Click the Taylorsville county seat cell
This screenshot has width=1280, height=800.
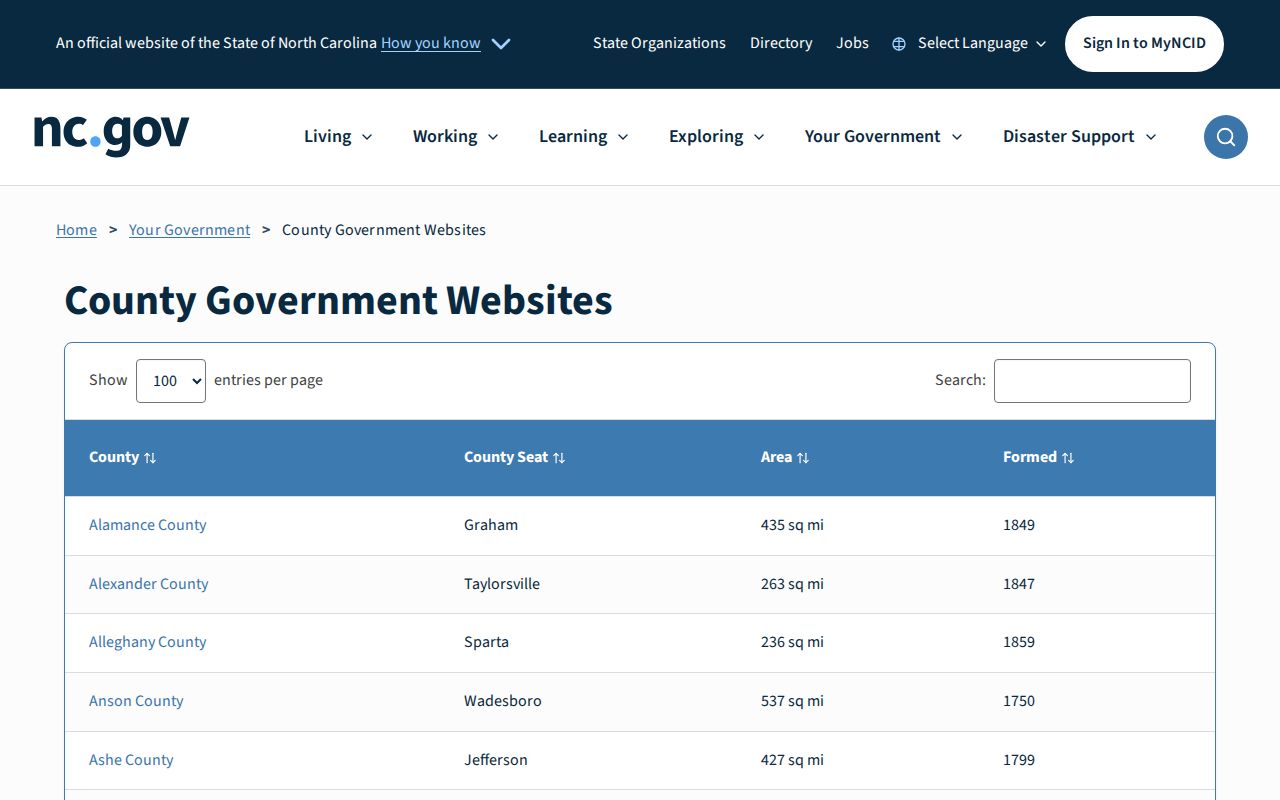click(x=502, y=584)
